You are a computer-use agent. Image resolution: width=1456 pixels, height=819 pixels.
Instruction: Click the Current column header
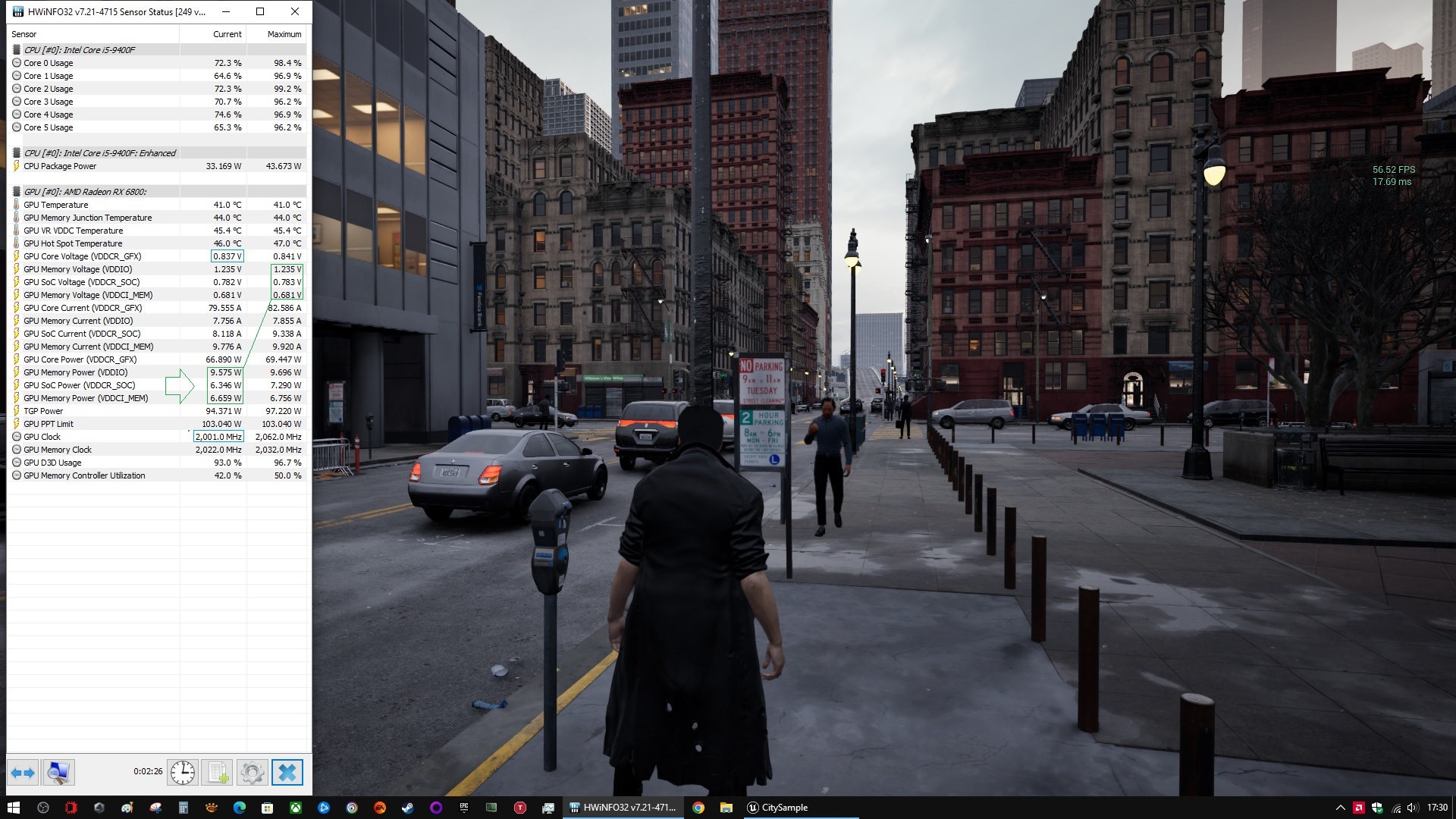point(227,34)
